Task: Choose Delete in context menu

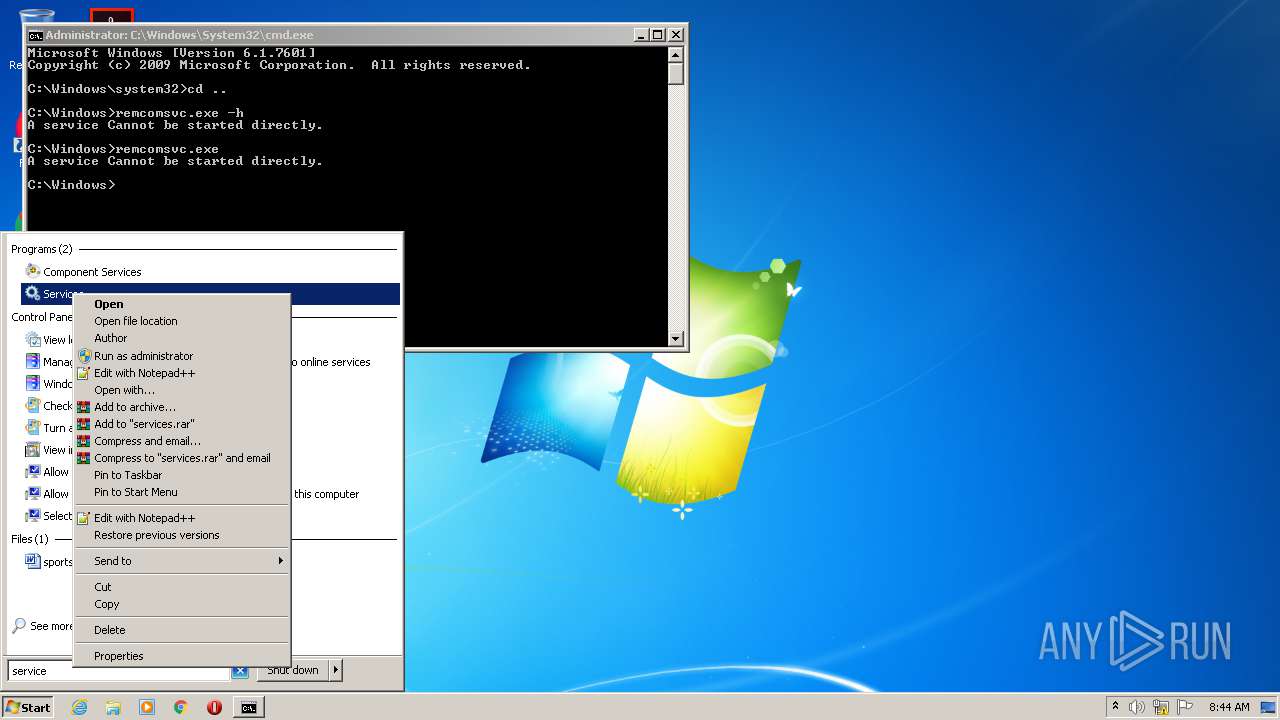Action: point(182,630)
